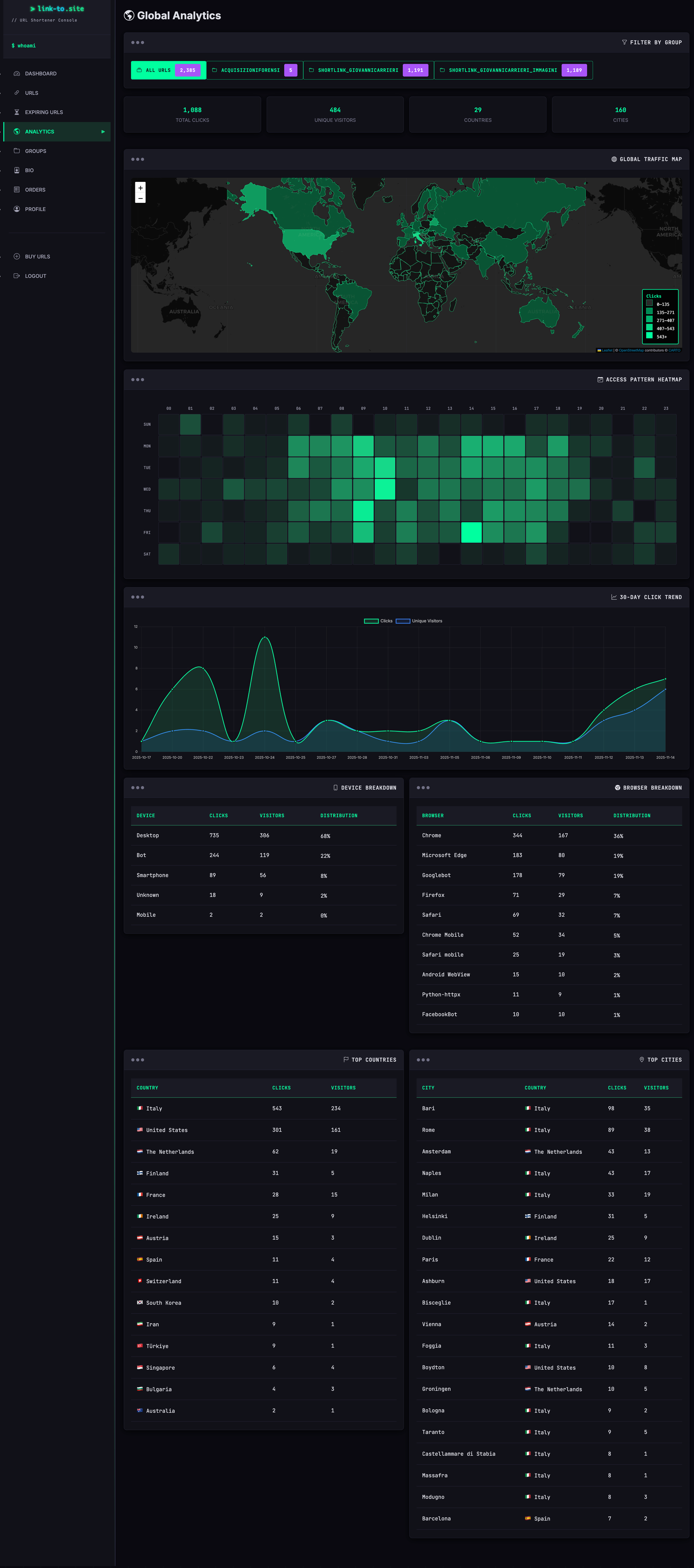Click the CARTO attribution link on the map

coord(675,350)
